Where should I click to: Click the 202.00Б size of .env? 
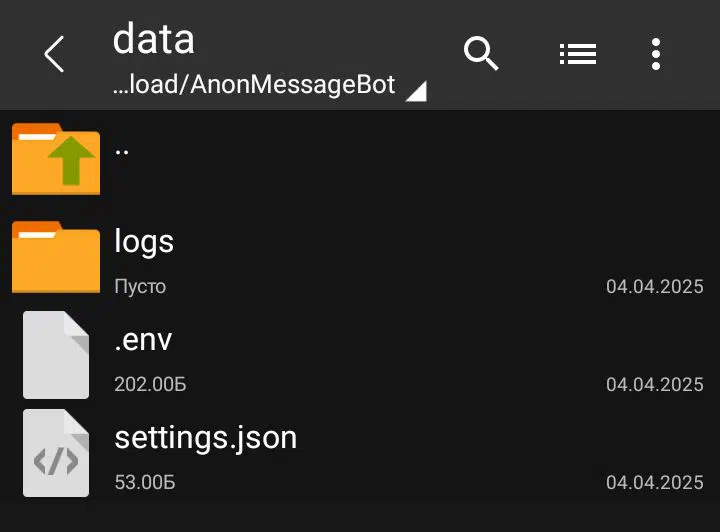150,385
